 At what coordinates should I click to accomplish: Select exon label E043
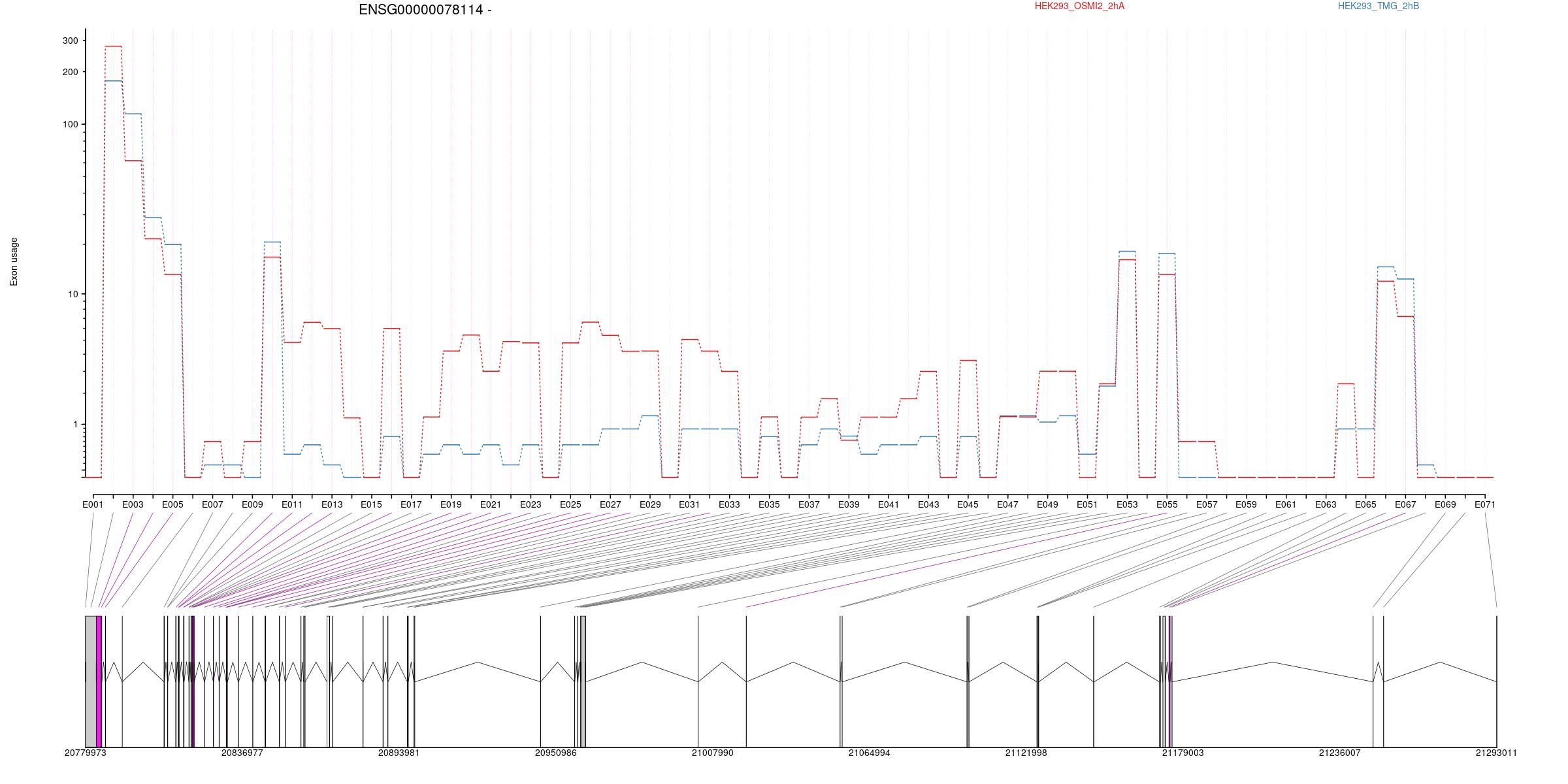[928, 504]
